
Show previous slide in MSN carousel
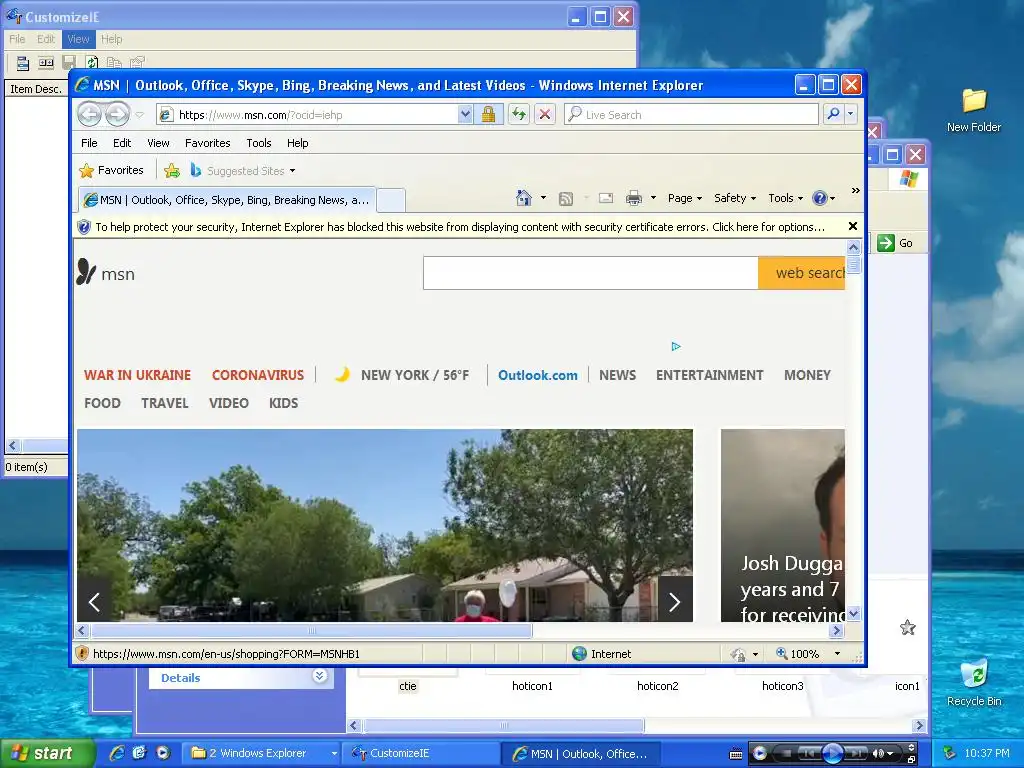[94, 601]
